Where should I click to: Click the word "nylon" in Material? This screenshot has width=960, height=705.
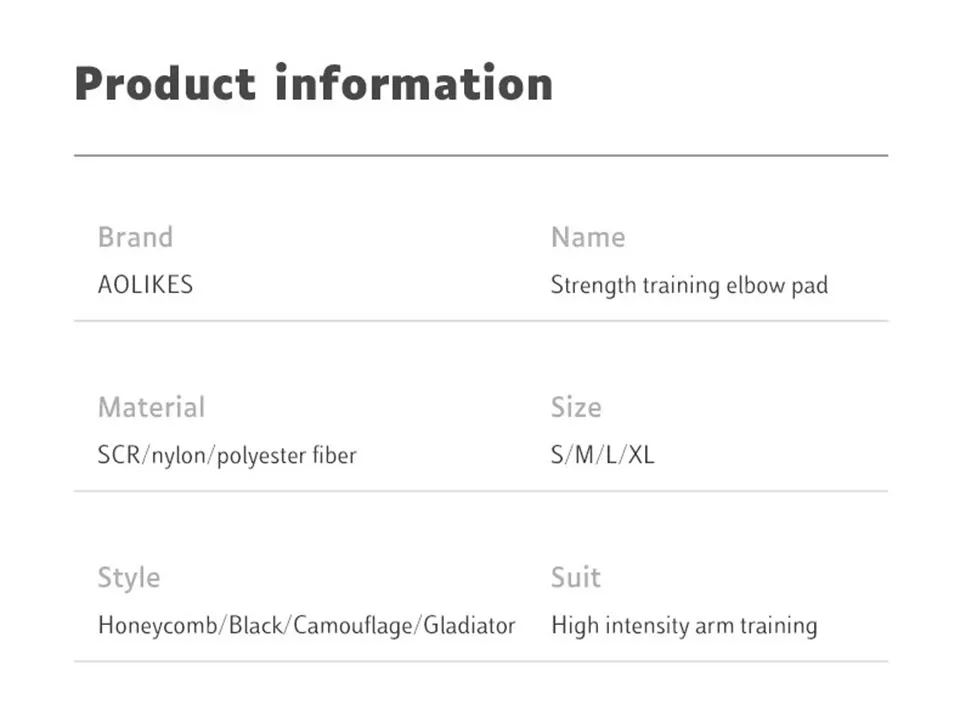180,457
